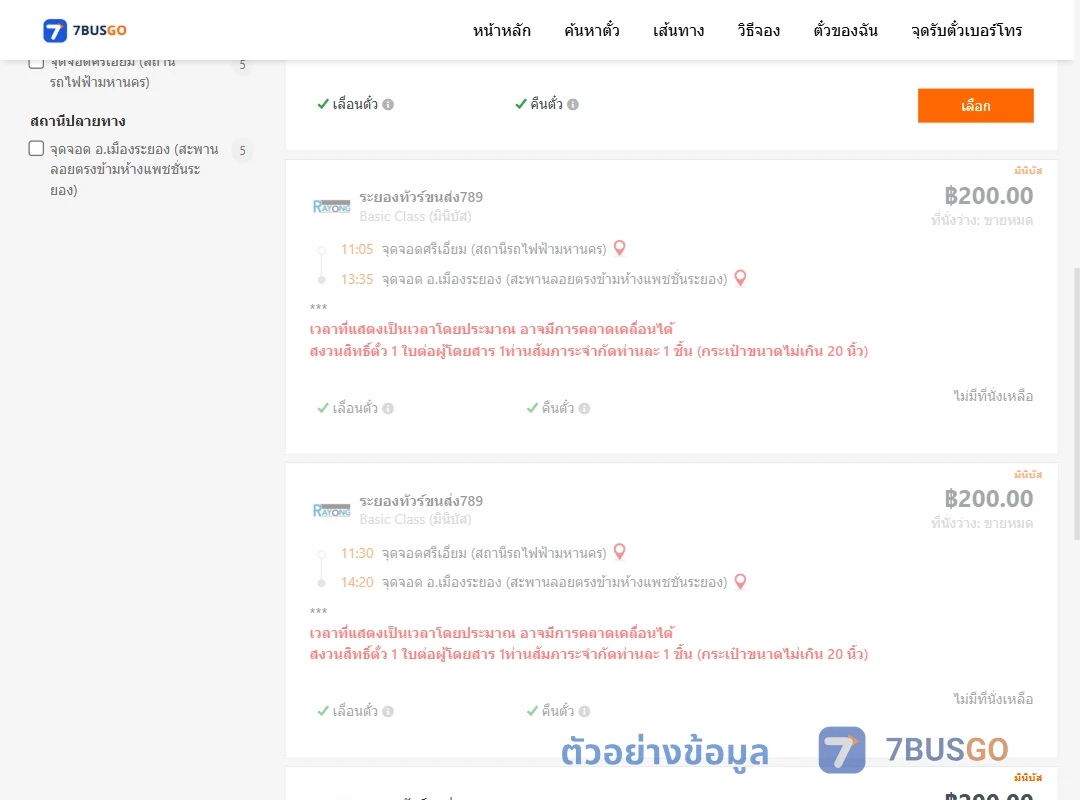Screen dimensions: 1080x800
Task: Click the 11:30 departure time
Action: coord(357,553)
